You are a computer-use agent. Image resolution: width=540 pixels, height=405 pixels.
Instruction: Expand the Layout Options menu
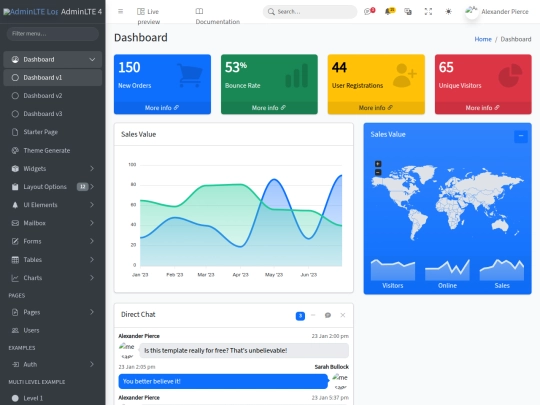pyautogui.click(x=53, y=187)
